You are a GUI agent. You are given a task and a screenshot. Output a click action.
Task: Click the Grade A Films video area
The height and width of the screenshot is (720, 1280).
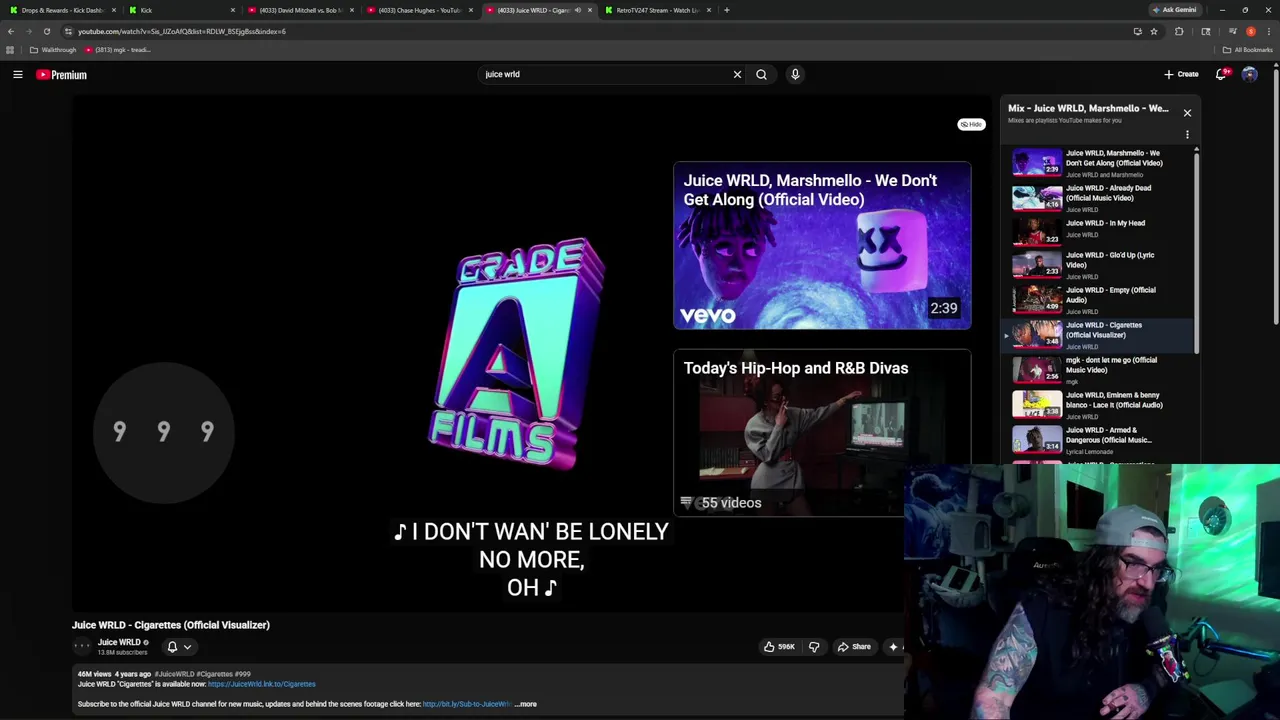coord(516,352)
